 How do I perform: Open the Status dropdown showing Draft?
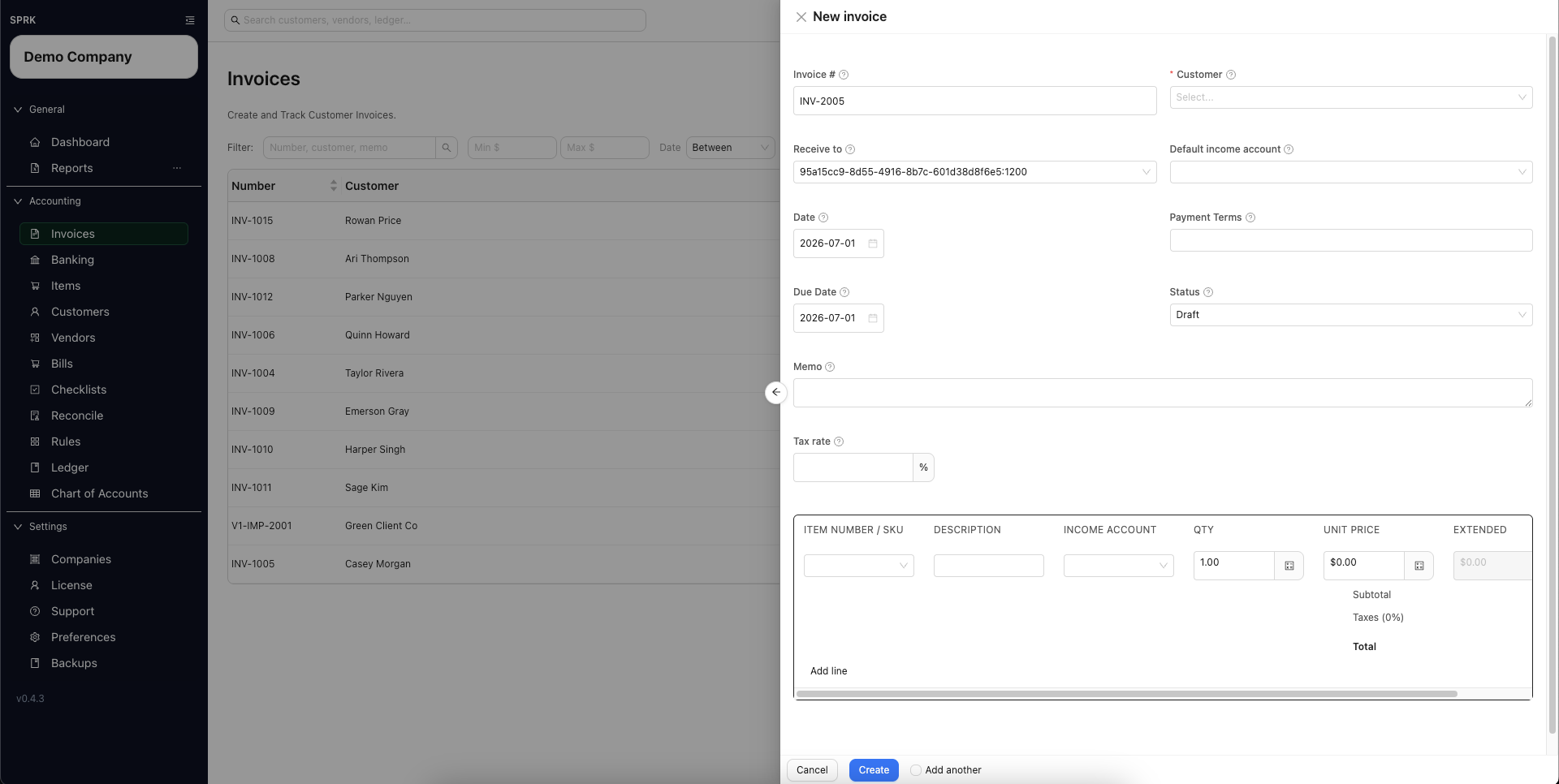pyautogui.click(x=1350, y=315)
